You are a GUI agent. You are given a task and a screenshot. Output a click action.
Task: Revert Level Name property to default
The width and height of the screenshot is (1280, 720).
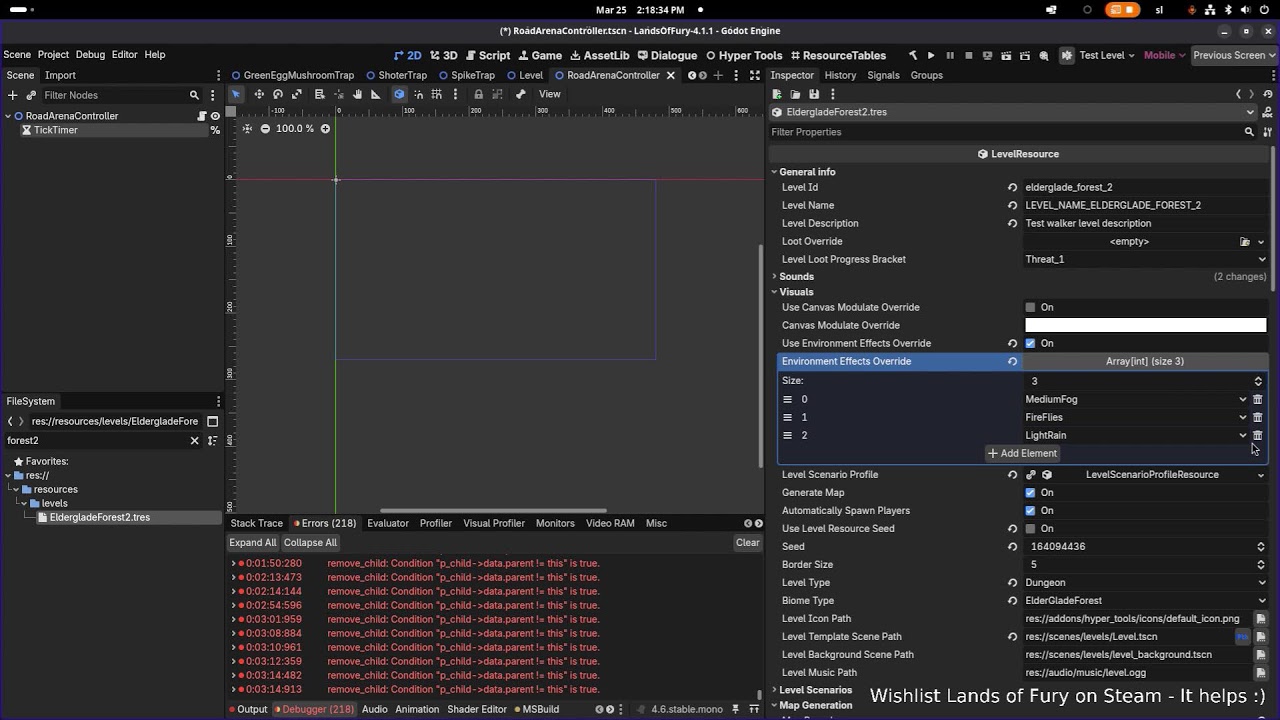[x=1012, y=205]
